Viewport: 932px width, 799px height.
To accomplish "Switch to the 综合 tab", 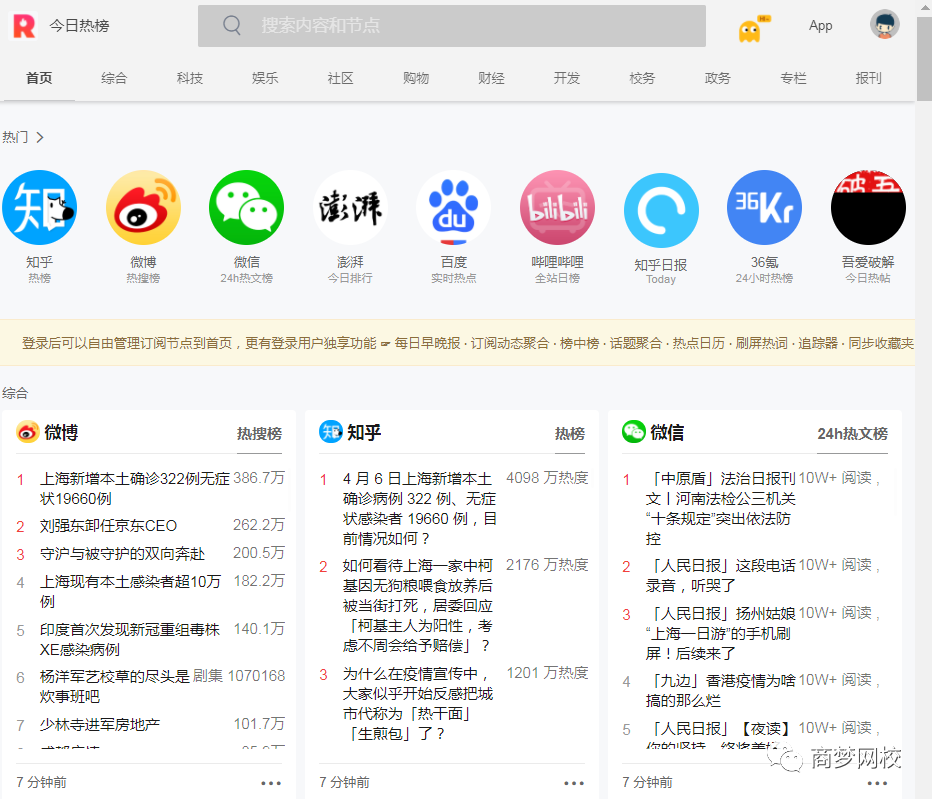I will click(114, 78).
